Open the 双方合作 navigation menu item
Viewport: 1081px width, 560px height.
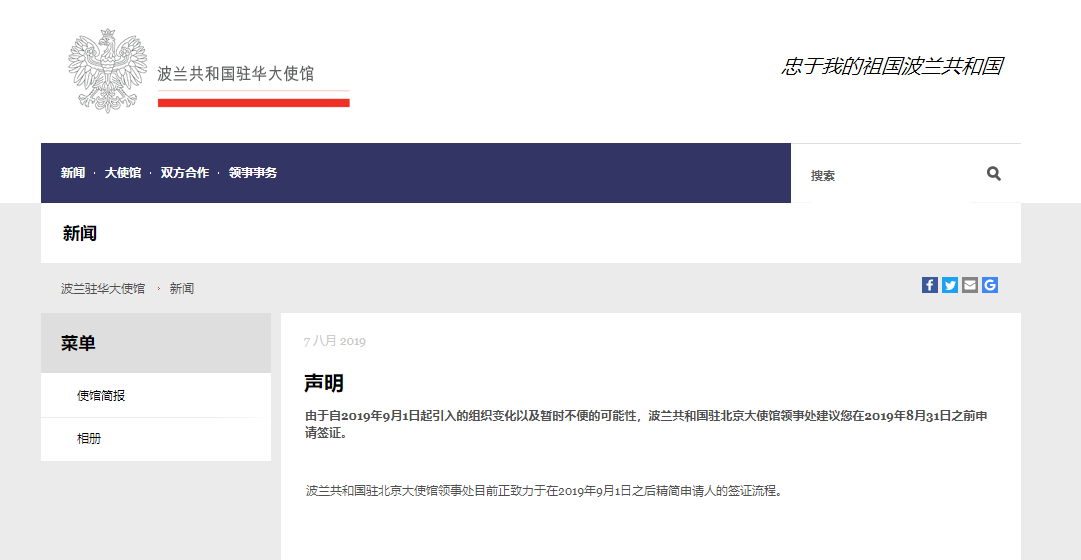tap(185, 173)
